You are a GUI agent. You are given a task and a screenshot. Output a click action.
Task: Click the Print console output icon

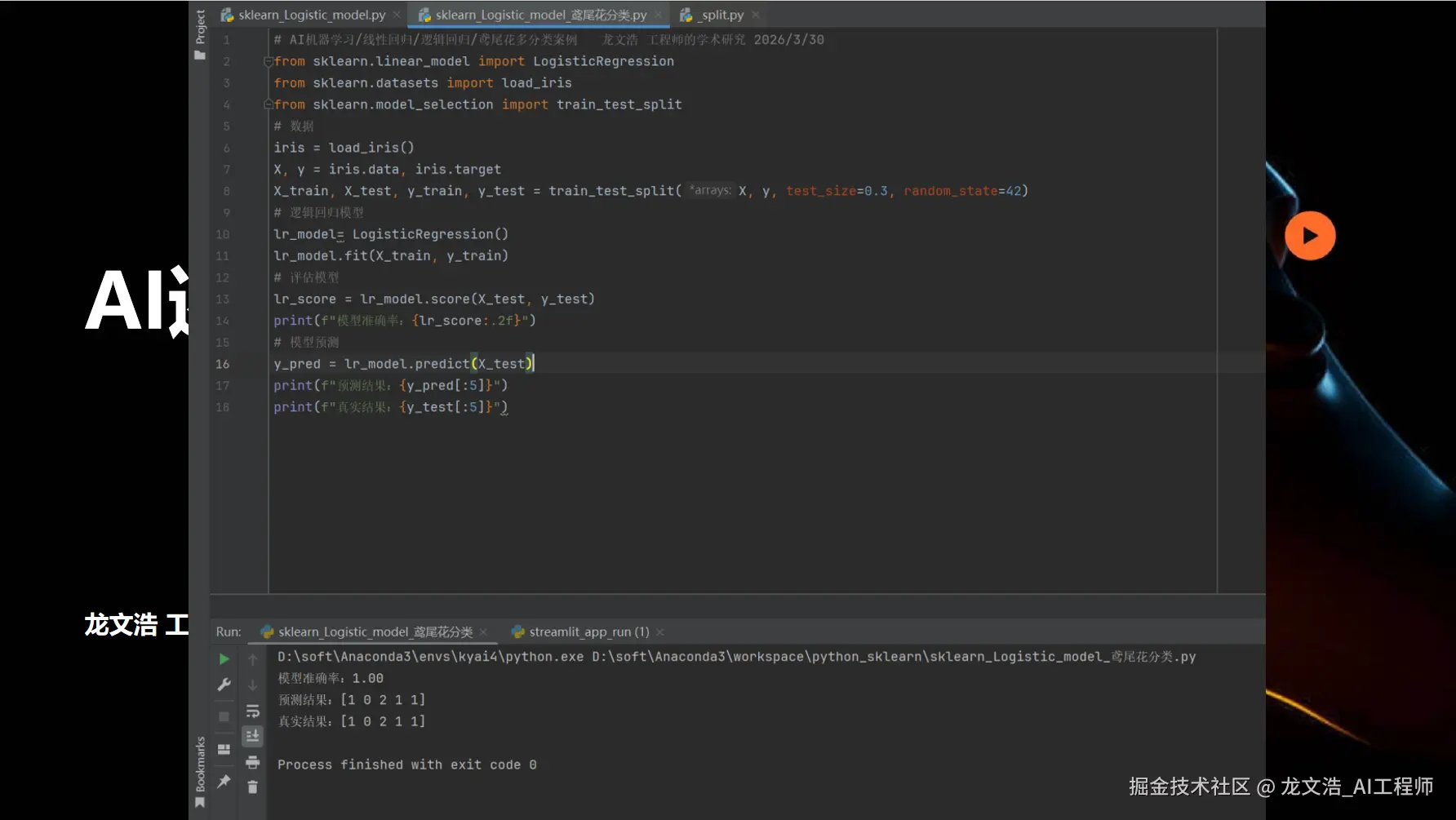coord(252,762)
